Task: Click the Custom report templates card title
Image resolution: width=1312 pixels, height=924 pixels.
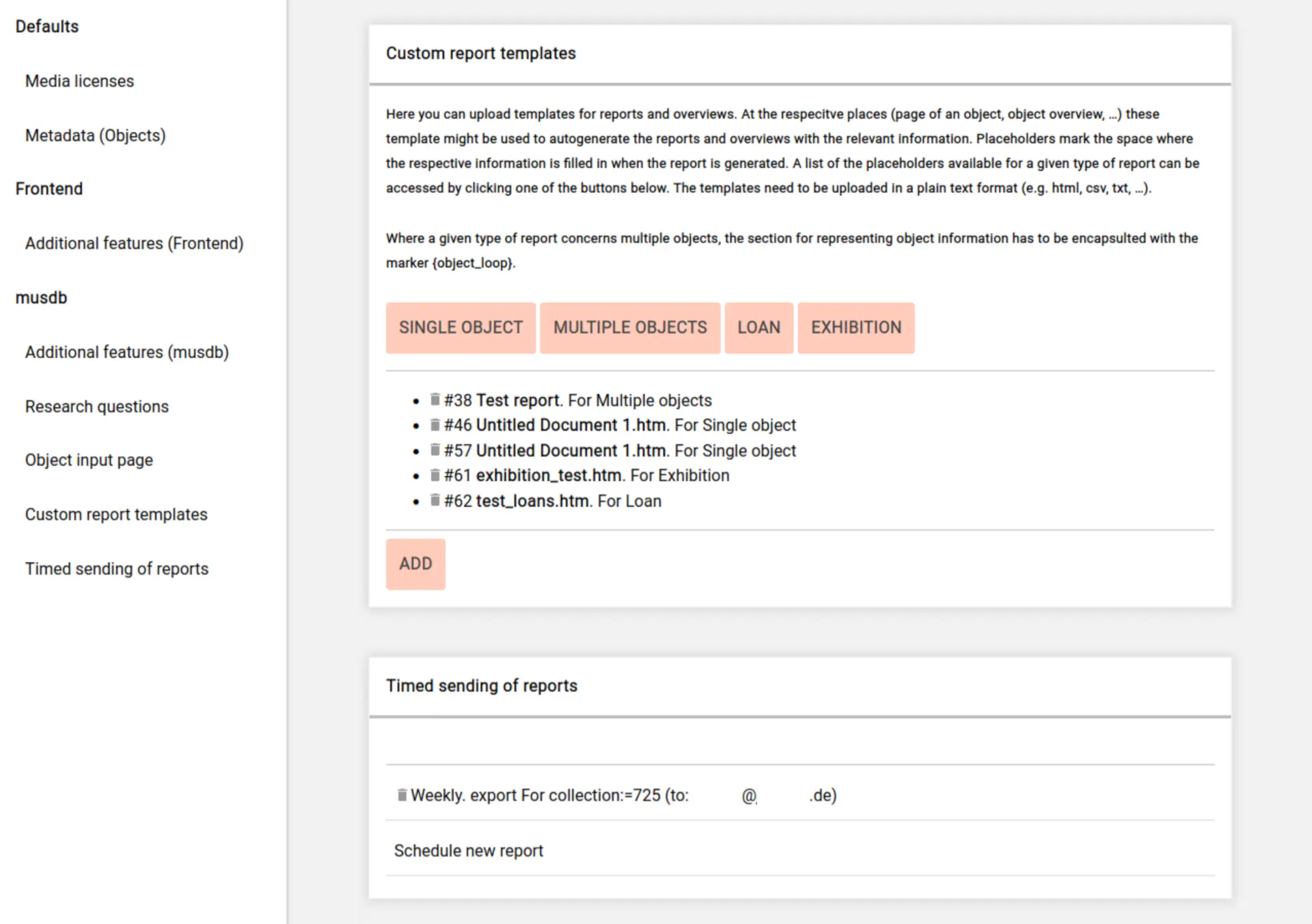Action: (480, 53)
